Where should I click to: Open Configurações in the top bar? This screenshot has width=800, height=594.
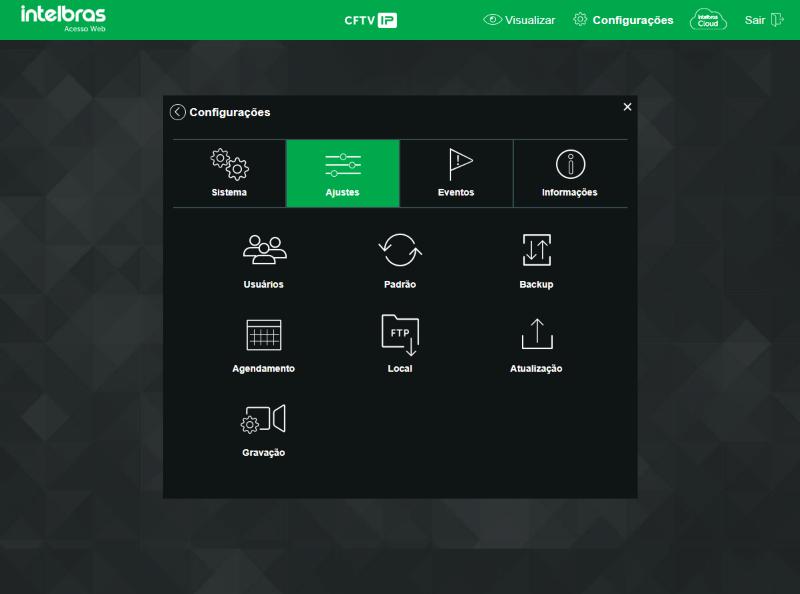click(623, 20)
